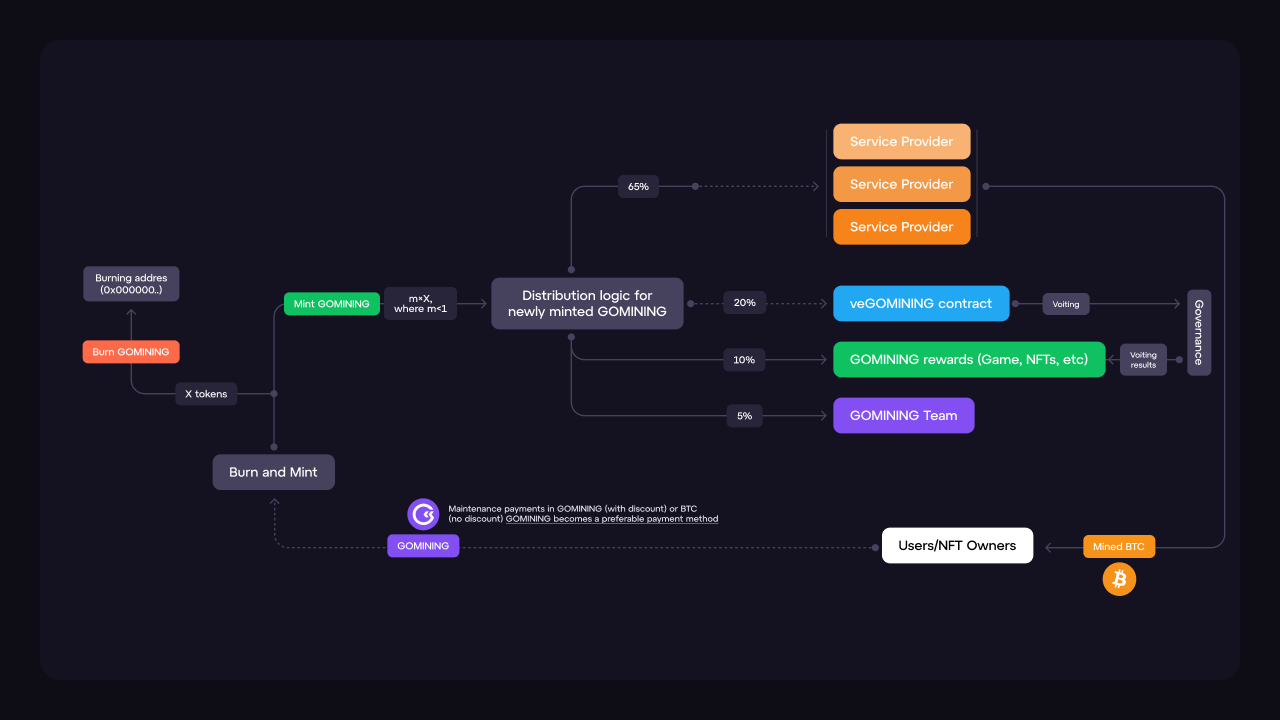Viewport: 1280px width, 720px height.
Task: Select the purple GOMINING Team box
Action: coord(903,415)
